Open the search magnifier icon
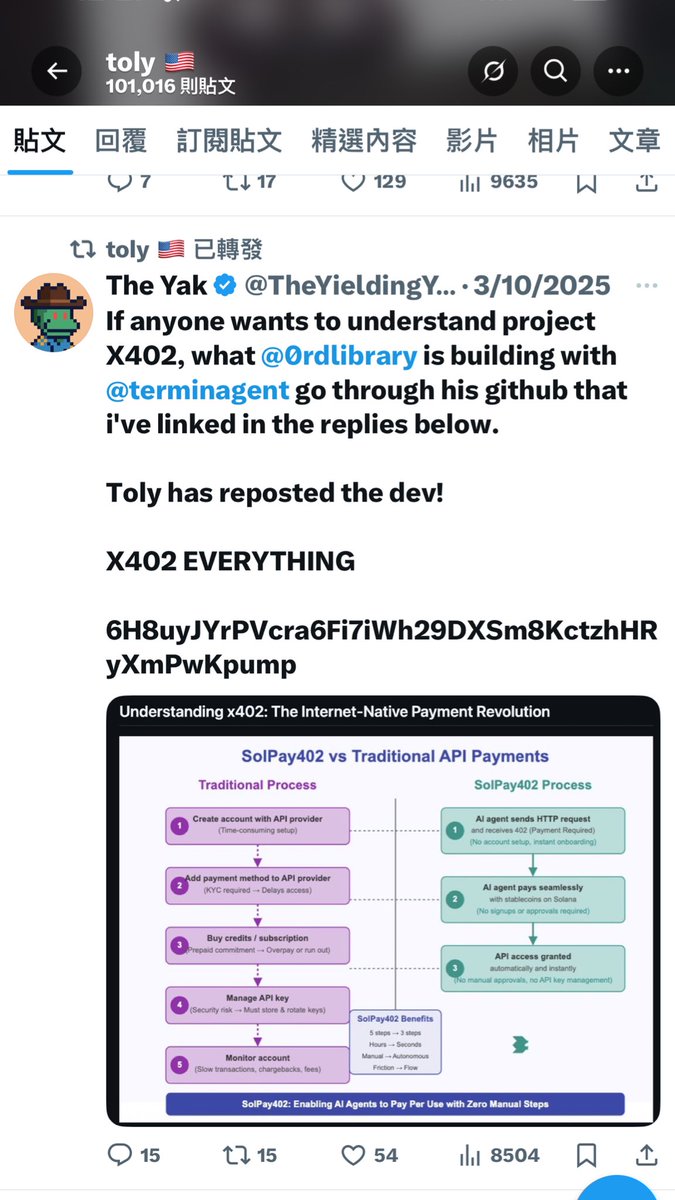 pos(555,72)
